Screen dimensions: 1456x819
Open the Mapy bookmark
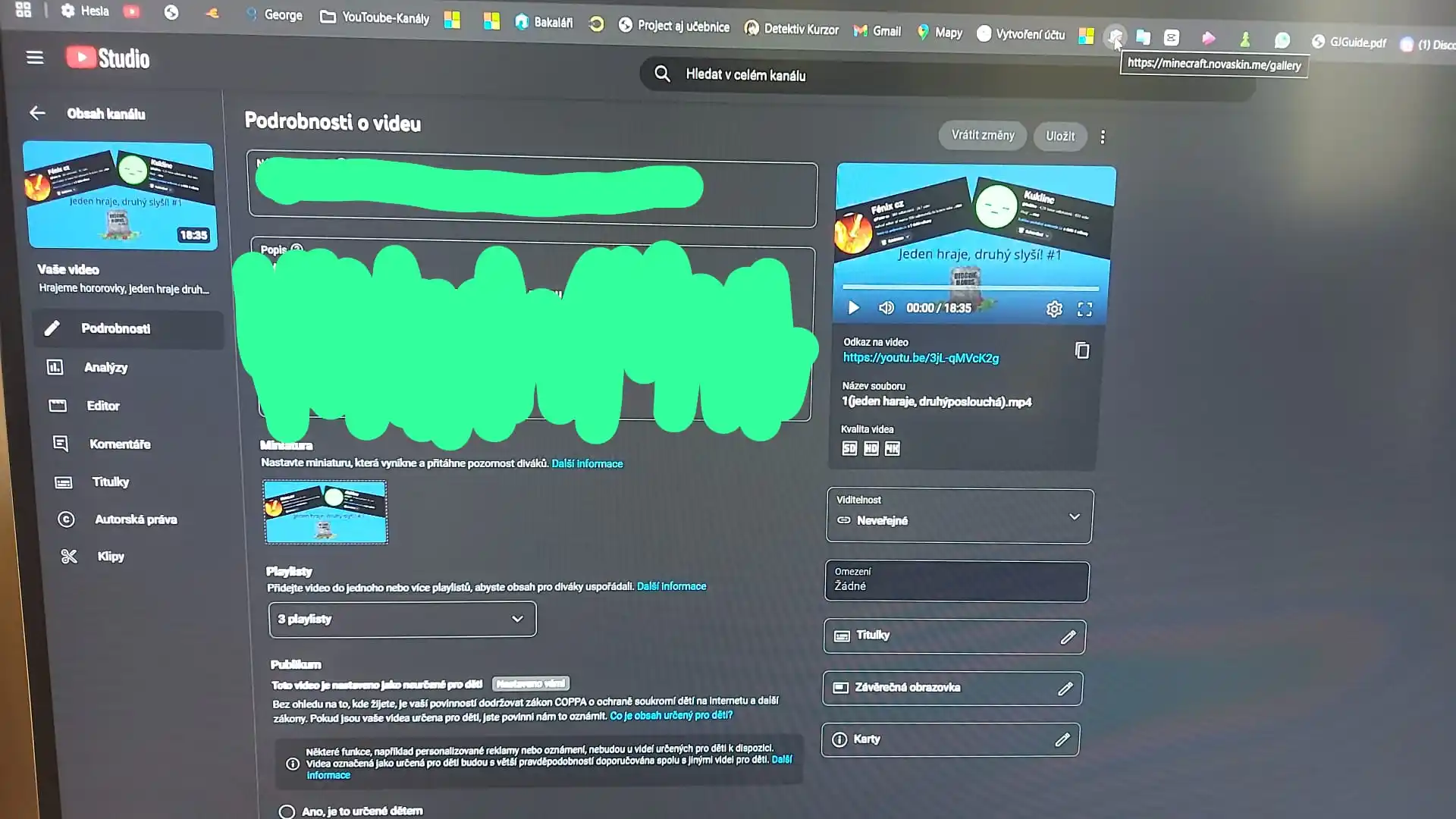940,33
